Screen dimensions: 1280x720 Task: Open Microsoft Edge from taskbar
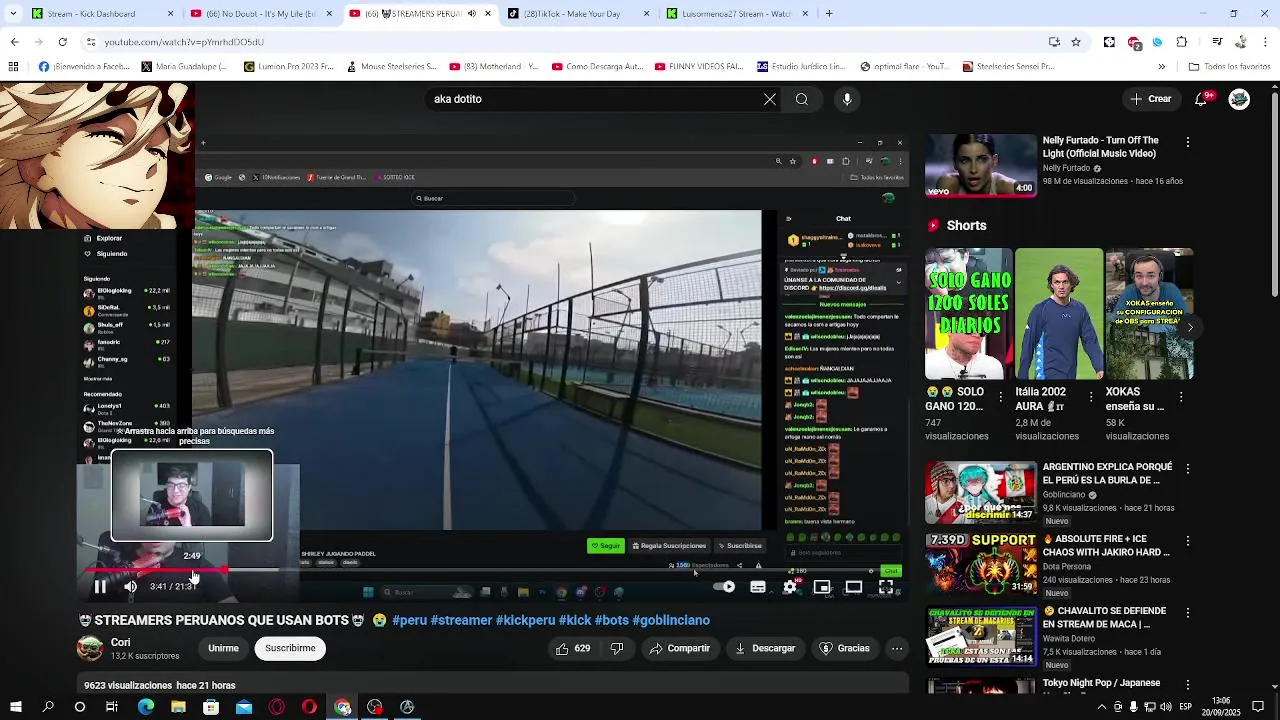tap(146, 707)
